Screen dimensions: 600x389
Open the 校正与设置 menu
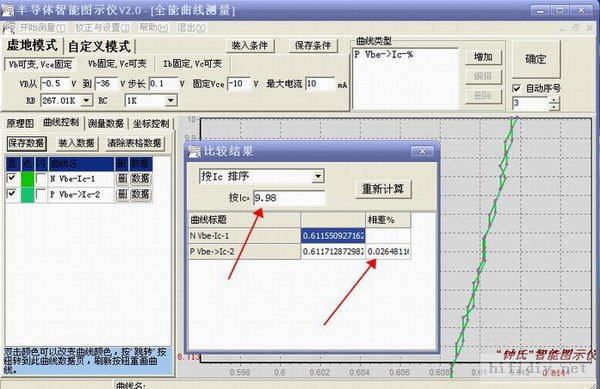tap(102, 28)
